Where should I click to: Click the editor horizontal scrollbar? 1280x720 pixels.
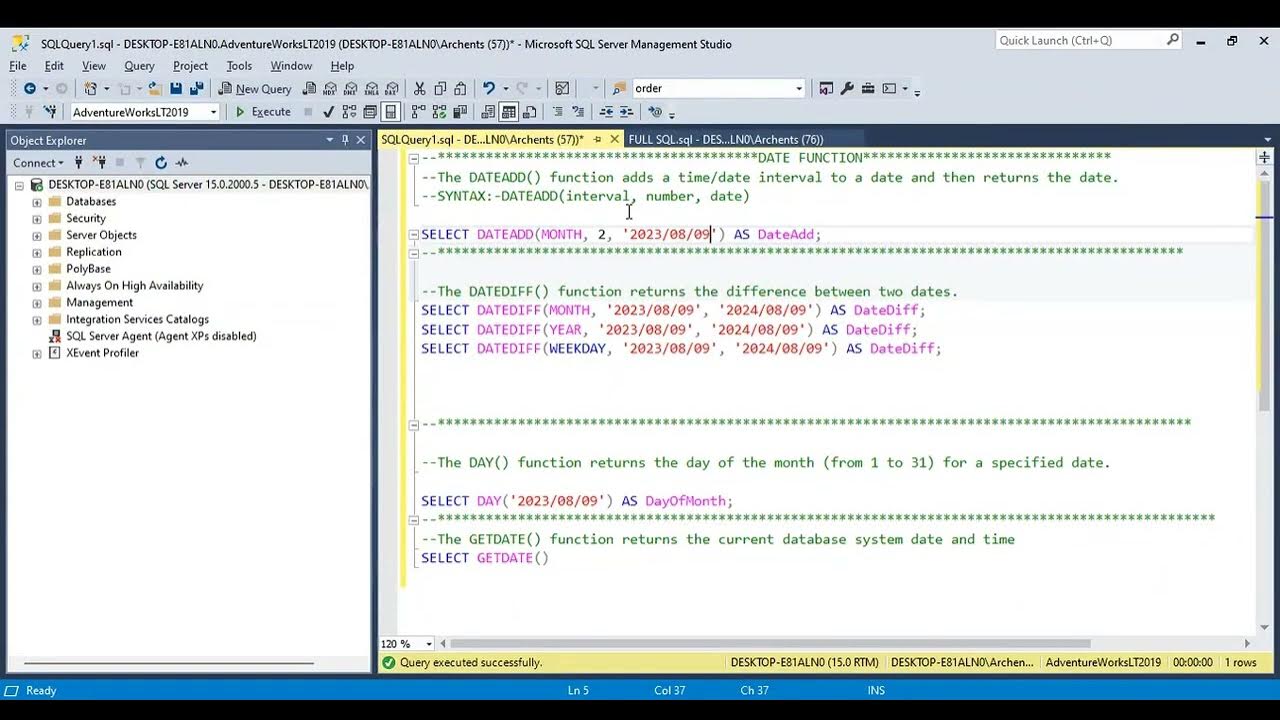click(x=770, y=644)
